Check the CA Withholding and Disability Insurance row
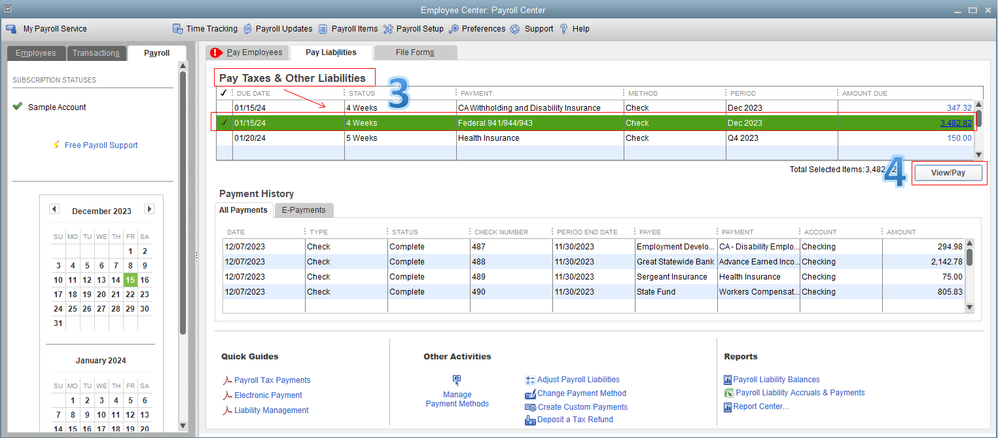Screen dimensions: 998x438 pyautogui.click(x=224, y=108)
